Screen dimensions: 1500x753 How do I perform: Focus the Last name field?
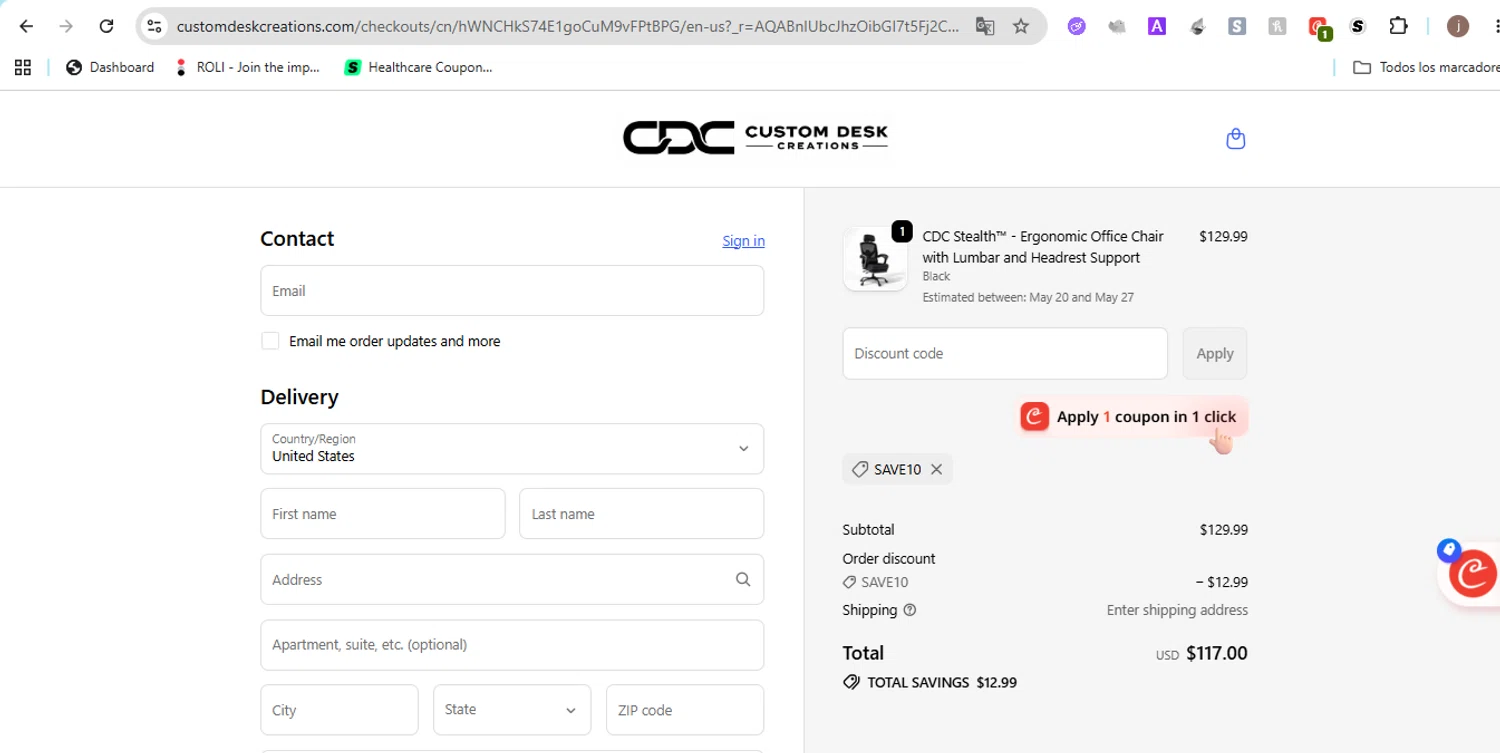pos(642,514)
